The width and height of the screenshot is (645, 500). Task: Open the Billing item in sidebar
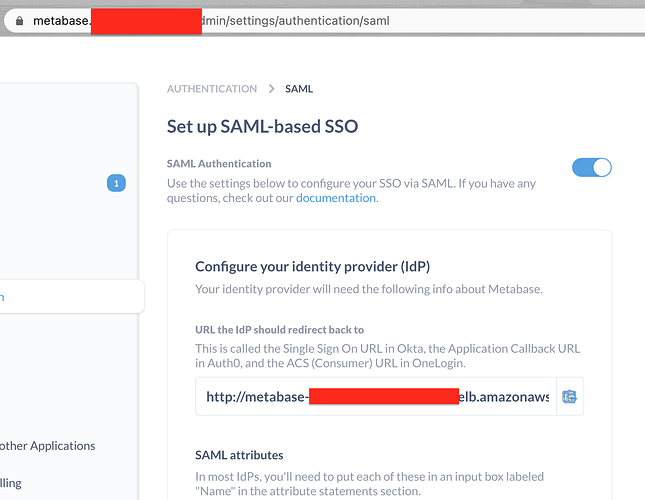[x=11, y=483]
